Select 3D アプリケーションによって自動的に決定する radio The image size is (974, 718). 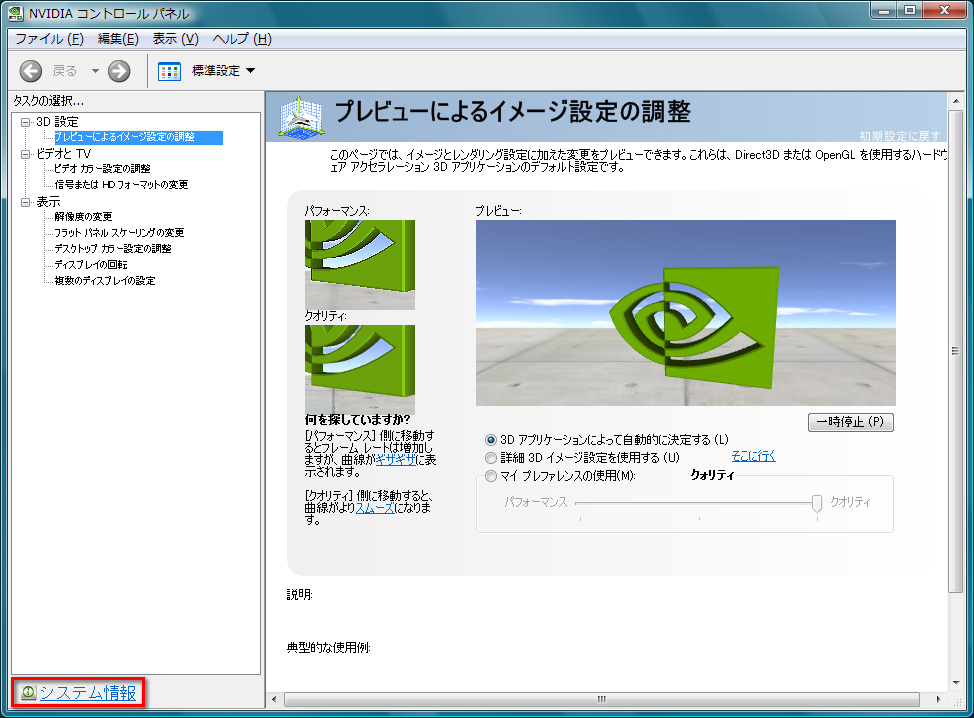tap(491, 440)
